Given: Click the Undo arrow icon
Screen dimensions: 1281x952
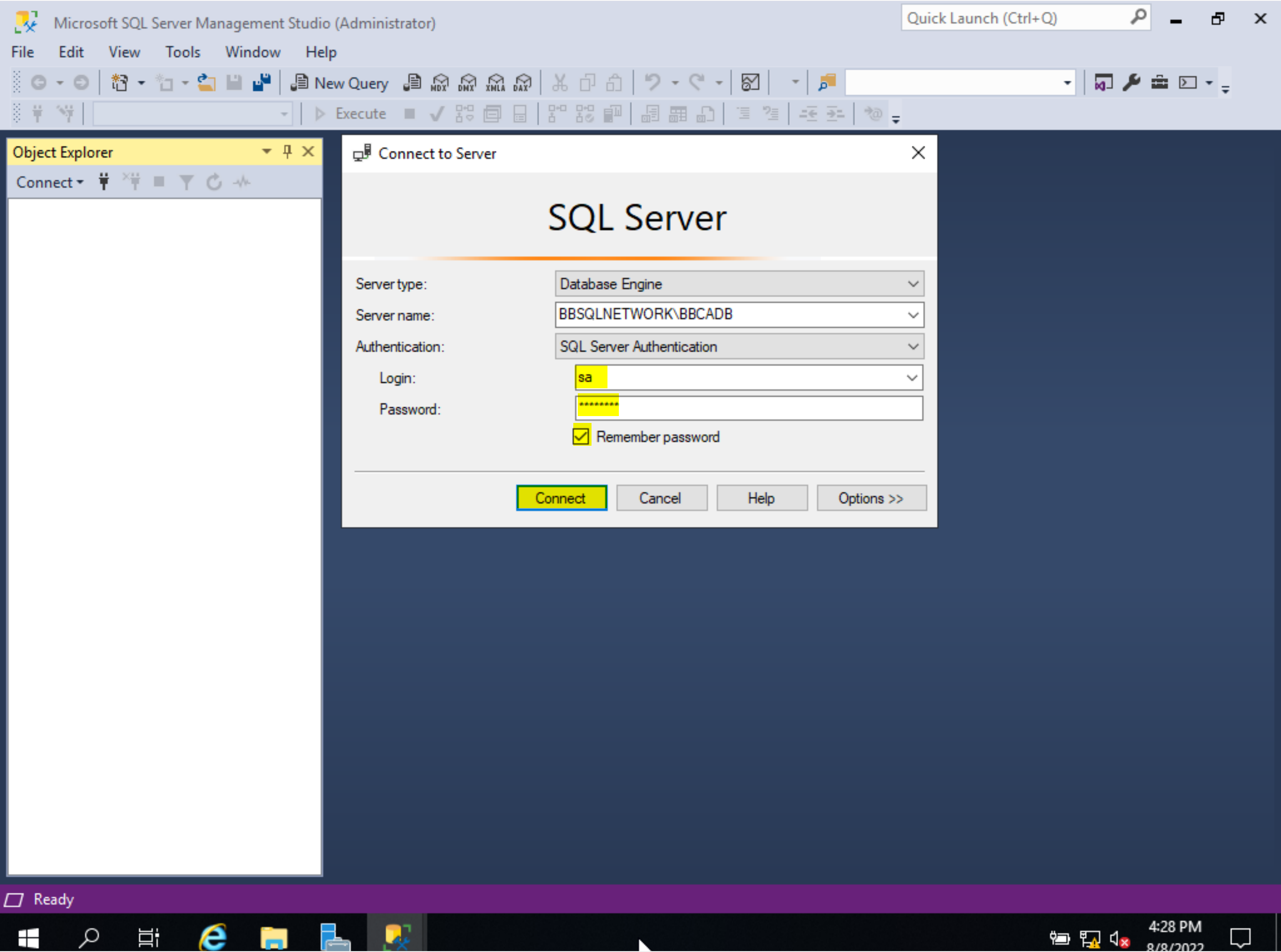Looking at the screenshot, I should click(x=652, y=82).
